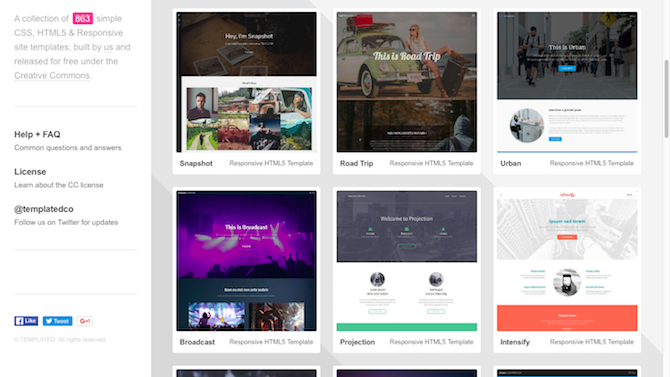This screenshot has width=670, height=377.
Task: Open the Help + FAQ page
Action: pos(37,134)
